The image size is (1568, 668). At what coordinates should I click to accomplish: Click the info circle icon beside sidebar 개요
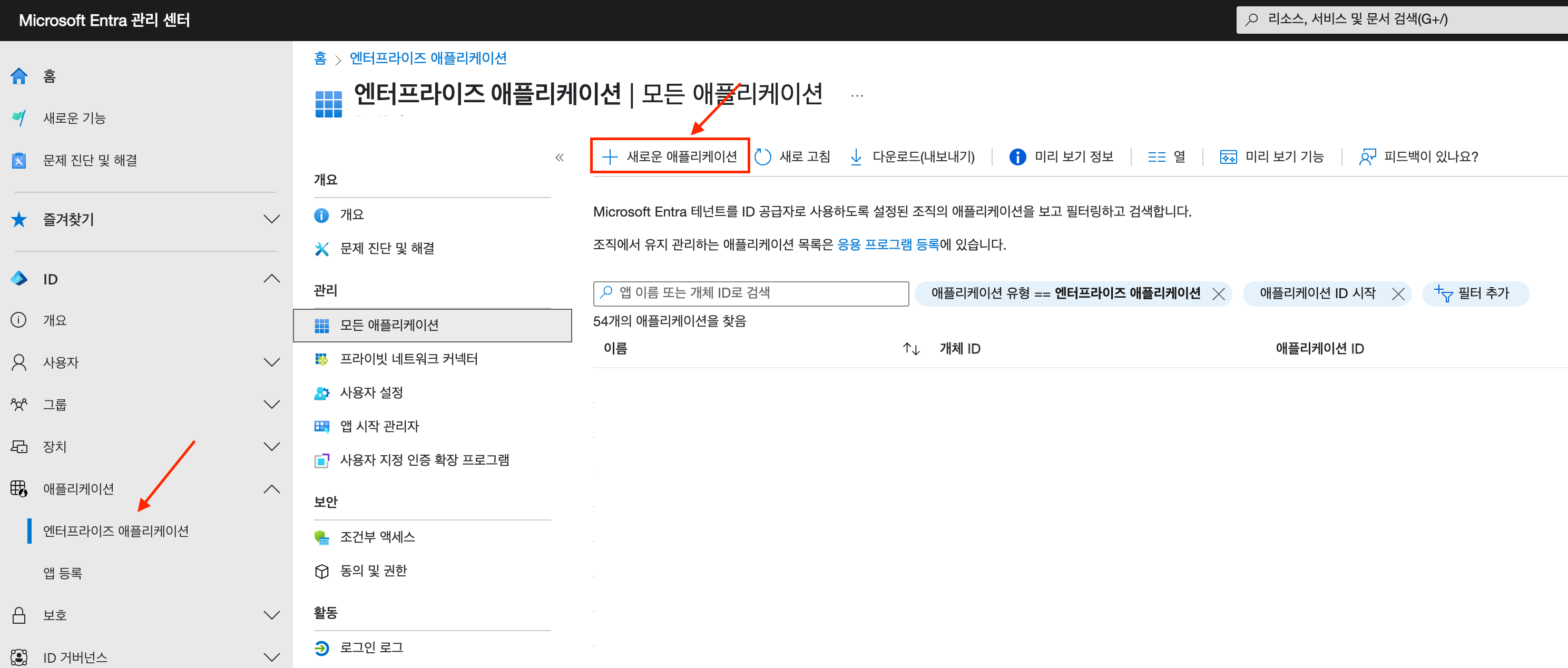(x=19, y=320)
